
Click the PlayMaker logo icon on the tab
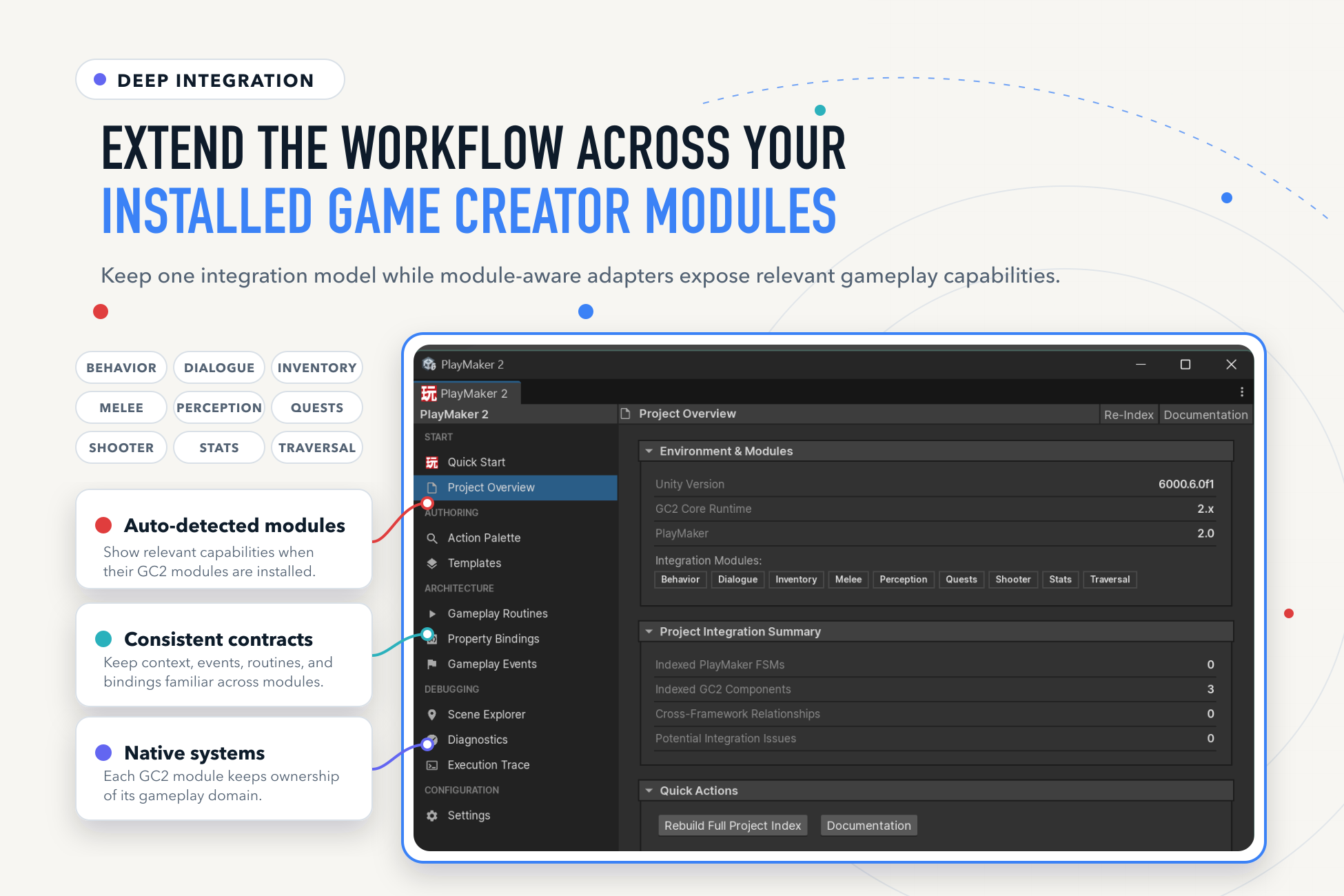(429, 394)
